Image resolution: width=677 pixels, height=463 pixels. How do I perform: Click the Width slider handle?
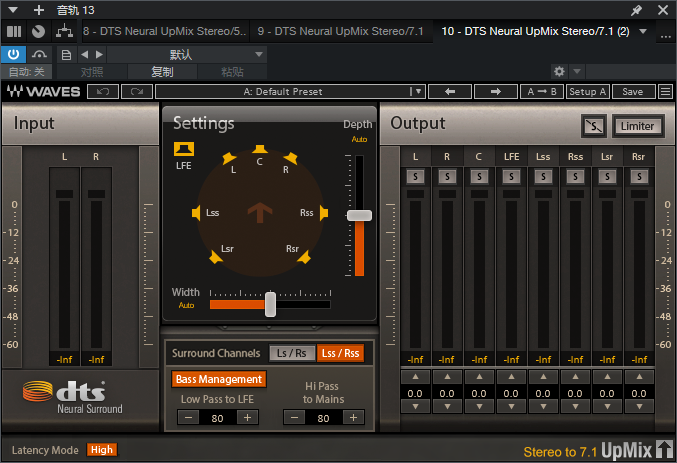tap(270, 305)
